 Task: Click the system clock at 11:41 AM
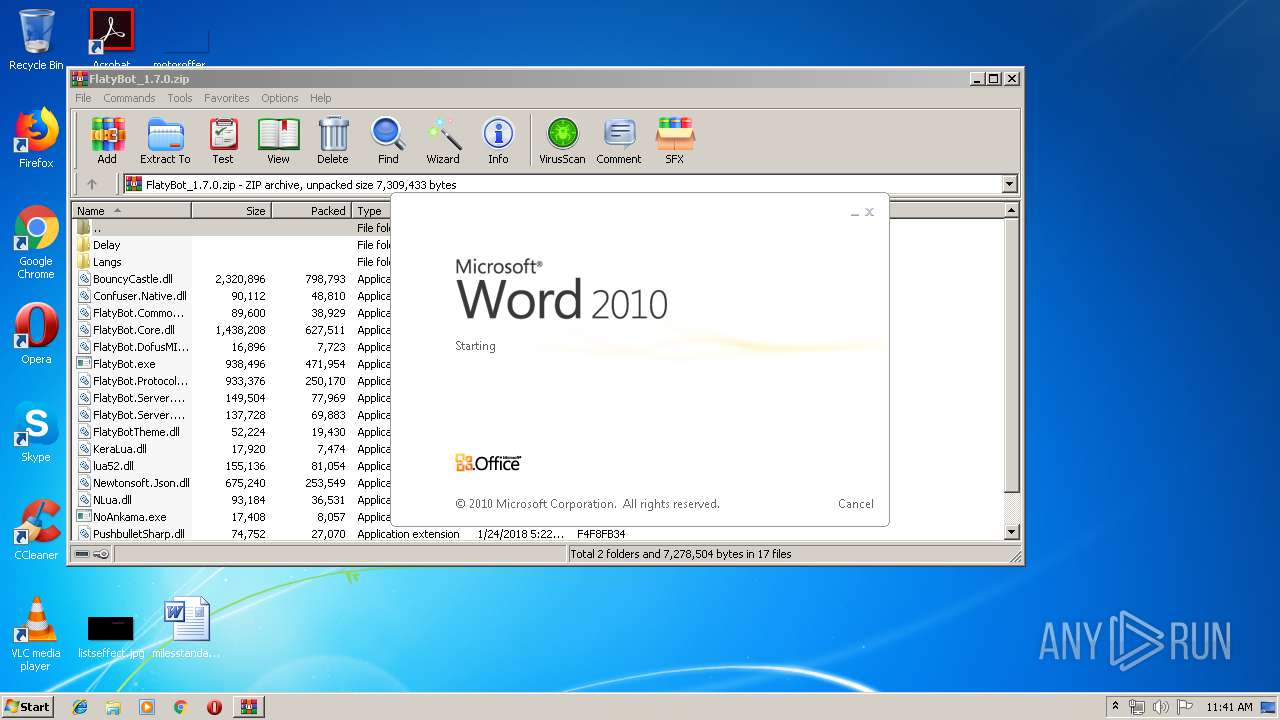pyautogui.click(x=1229, y=707)
